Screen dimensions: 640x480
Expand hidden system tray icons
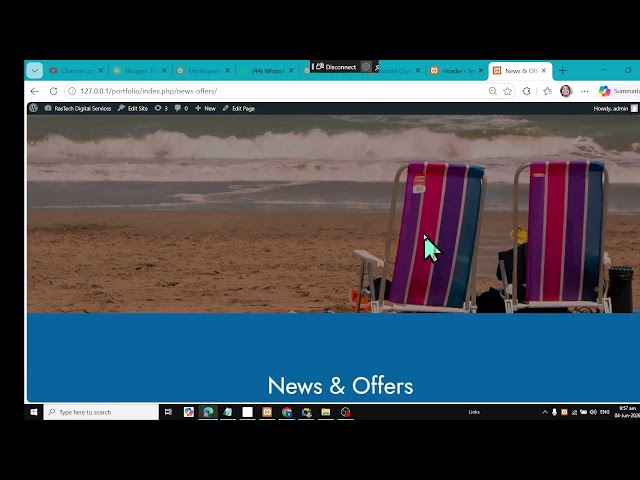(544, 412)
